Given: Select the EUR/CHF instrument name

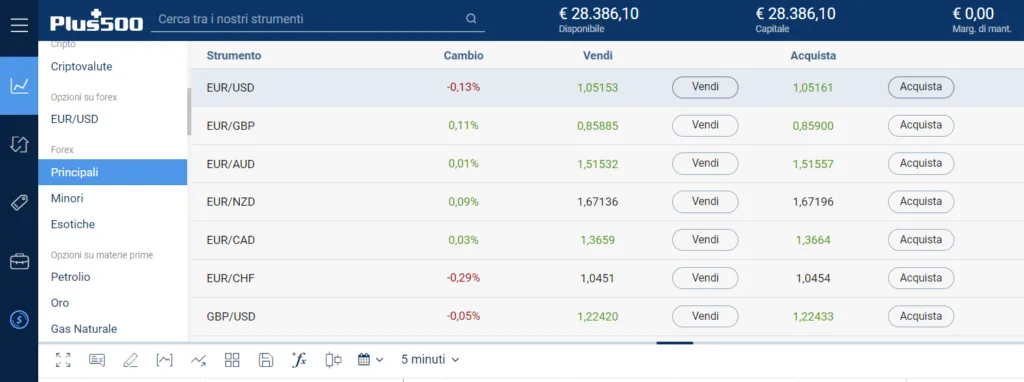Looking at the screenshot, I should click(x=231, y=278).
